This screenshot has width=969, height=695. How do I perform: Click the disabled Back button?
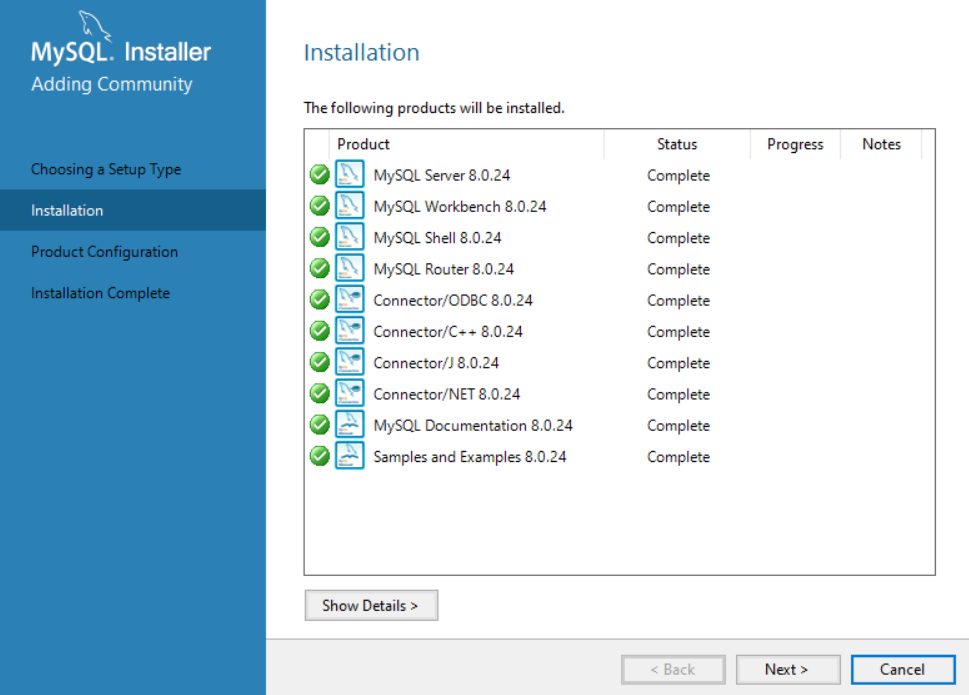click(673, 670)
